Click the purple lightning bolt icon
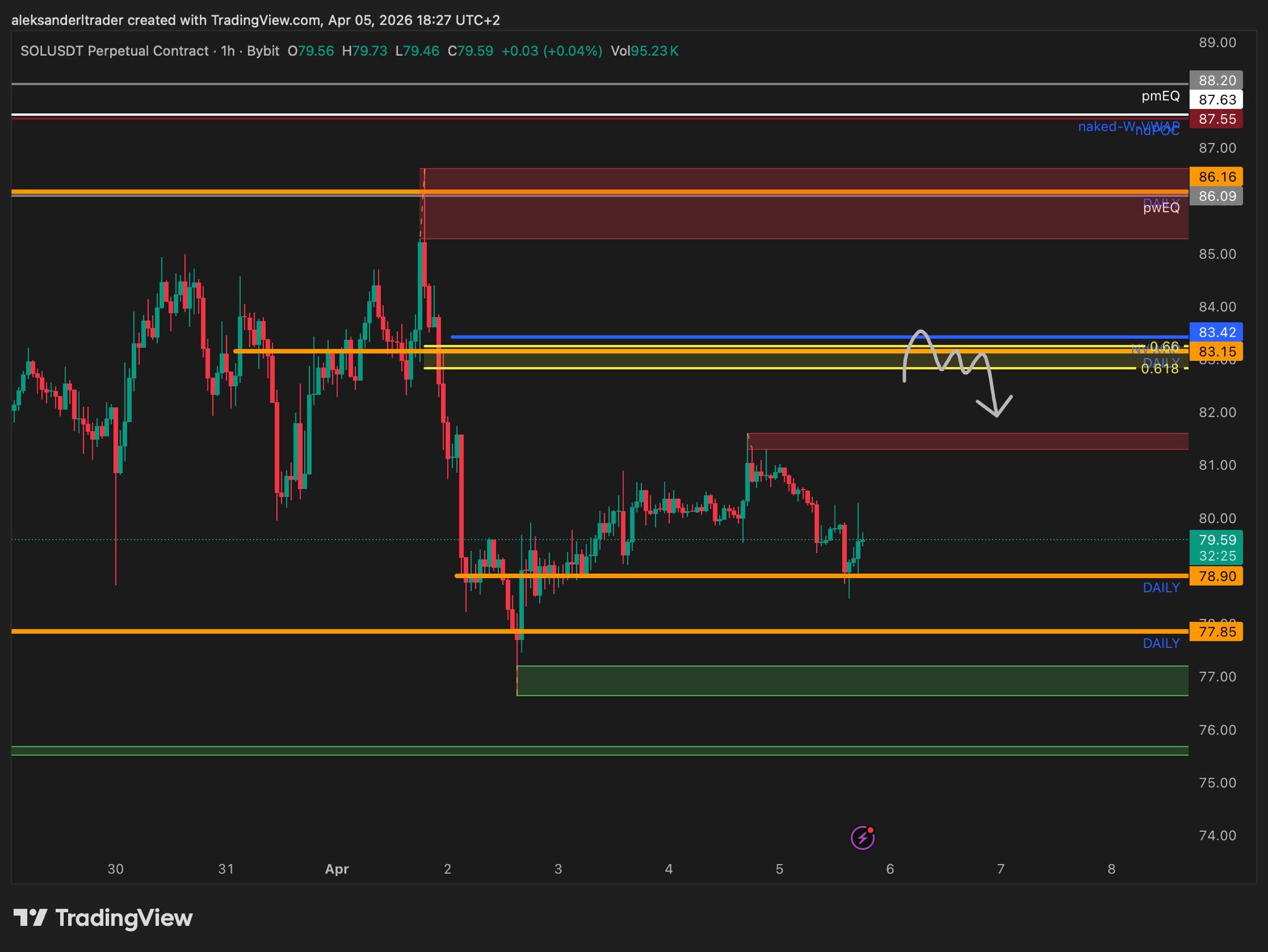 click(x=862, y=837)
